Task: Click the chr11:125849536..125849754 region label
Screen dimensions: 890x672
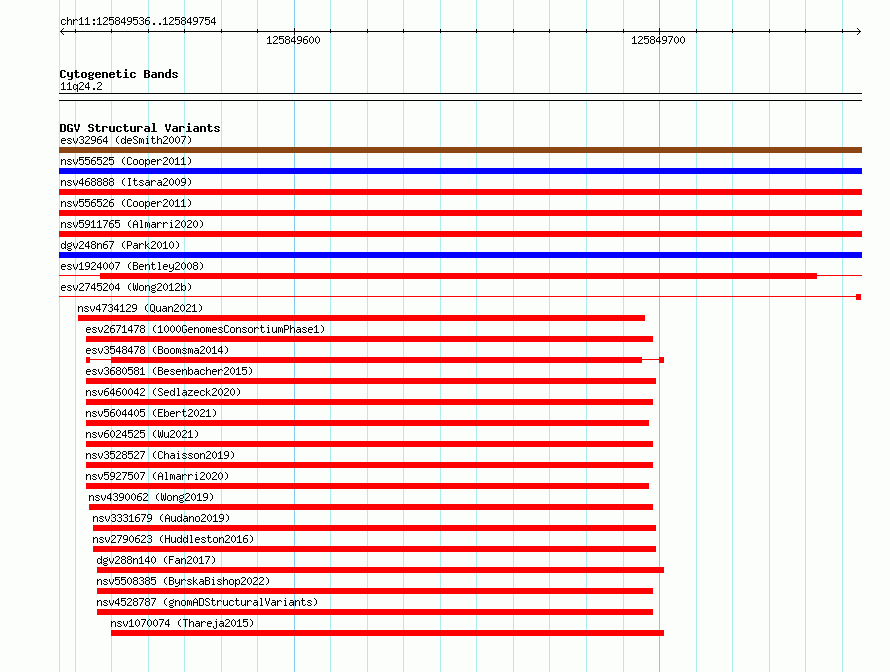Action: point(138,21)
